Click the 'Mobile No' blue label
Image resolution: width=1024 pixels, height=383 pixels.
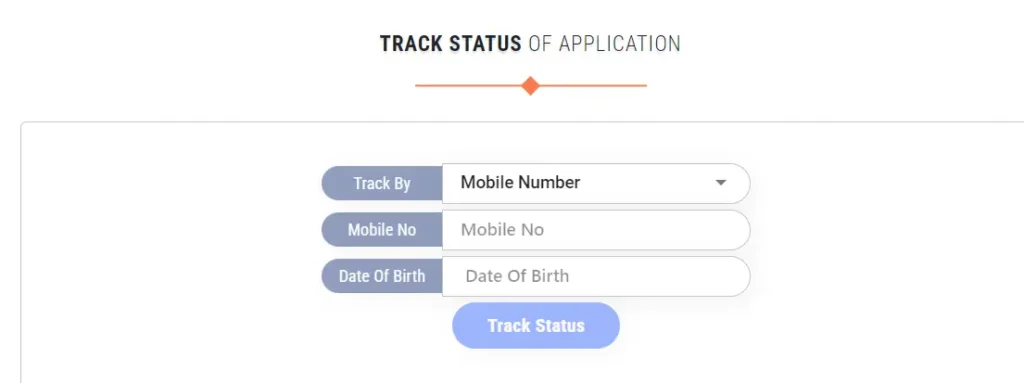tap(382, 229)
